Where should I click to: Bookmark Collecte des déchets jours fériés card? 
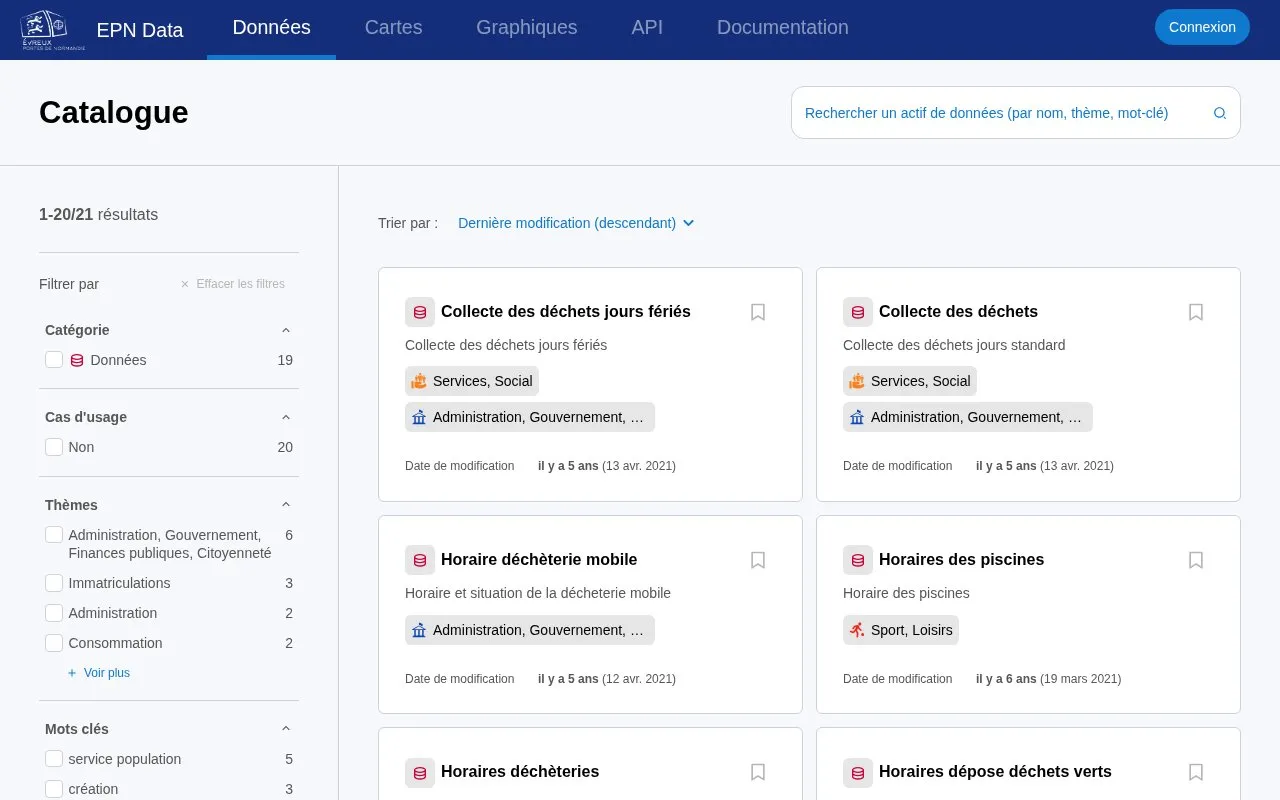click(x=758, y=312)
